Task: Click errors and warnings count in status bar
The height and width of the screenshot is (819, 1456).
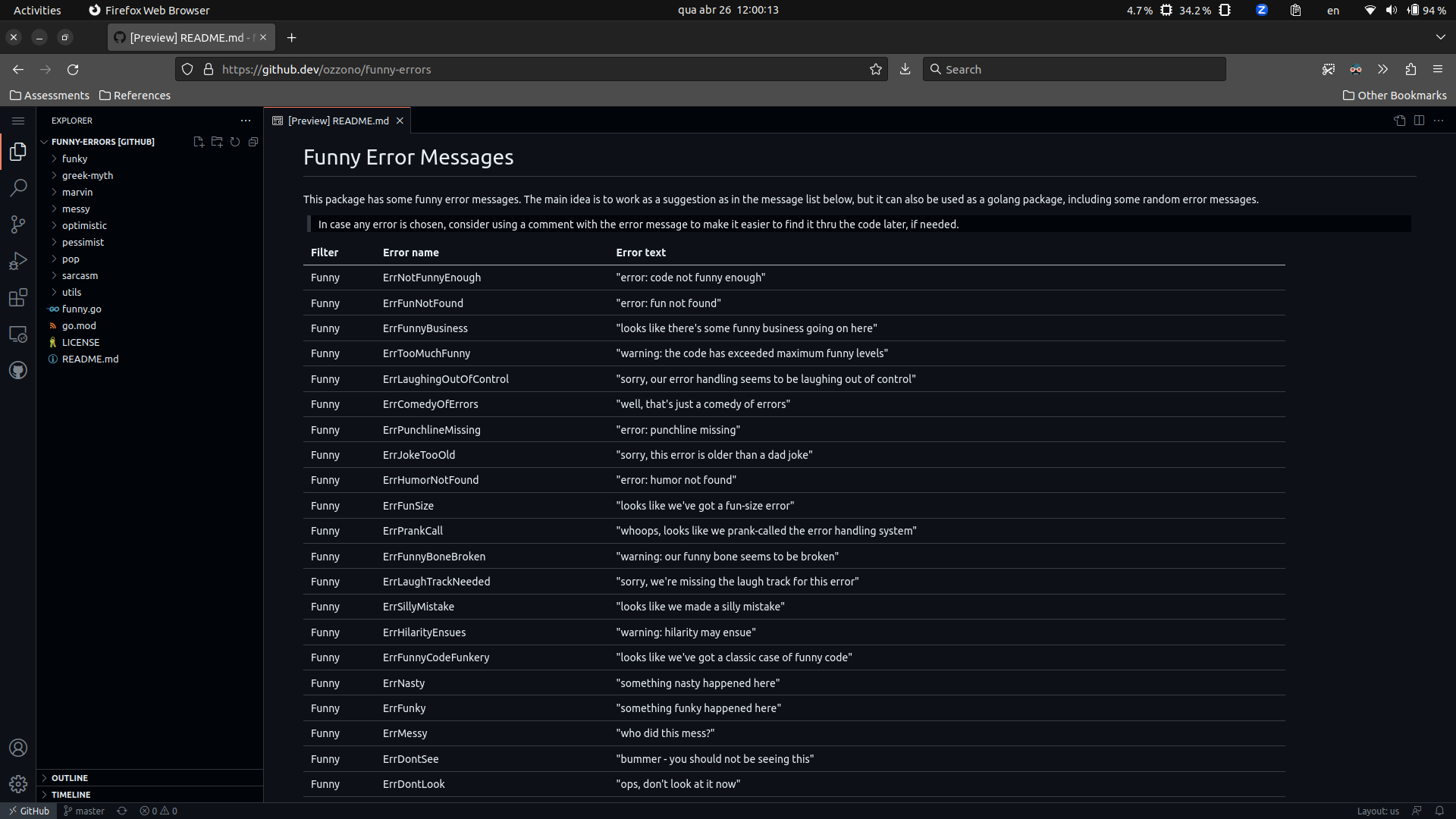Action: point(158,811)
